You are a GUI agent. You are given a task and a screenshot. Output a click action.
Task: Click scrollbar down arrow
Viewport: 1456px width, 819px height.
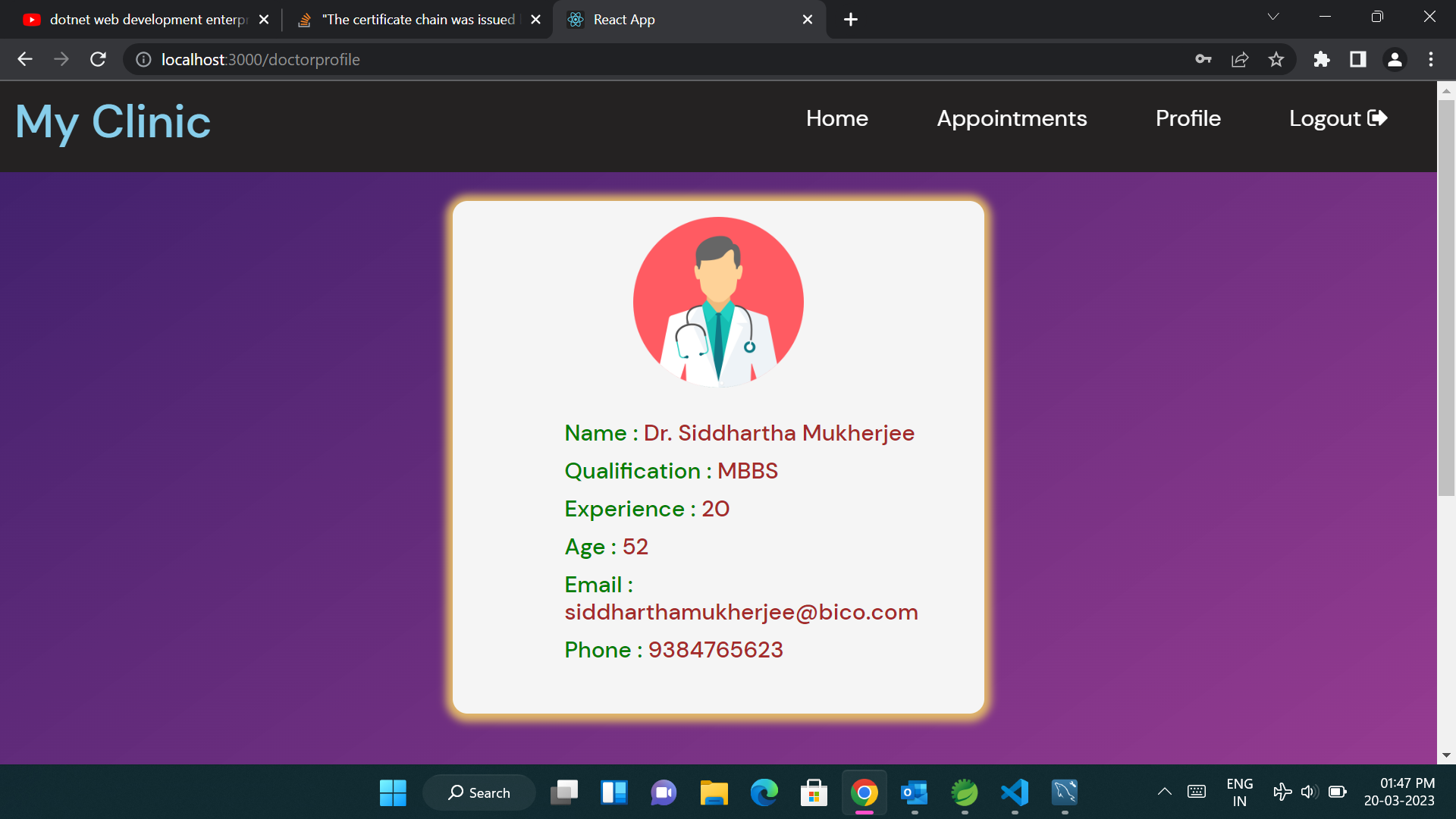tap(1446, 755)
